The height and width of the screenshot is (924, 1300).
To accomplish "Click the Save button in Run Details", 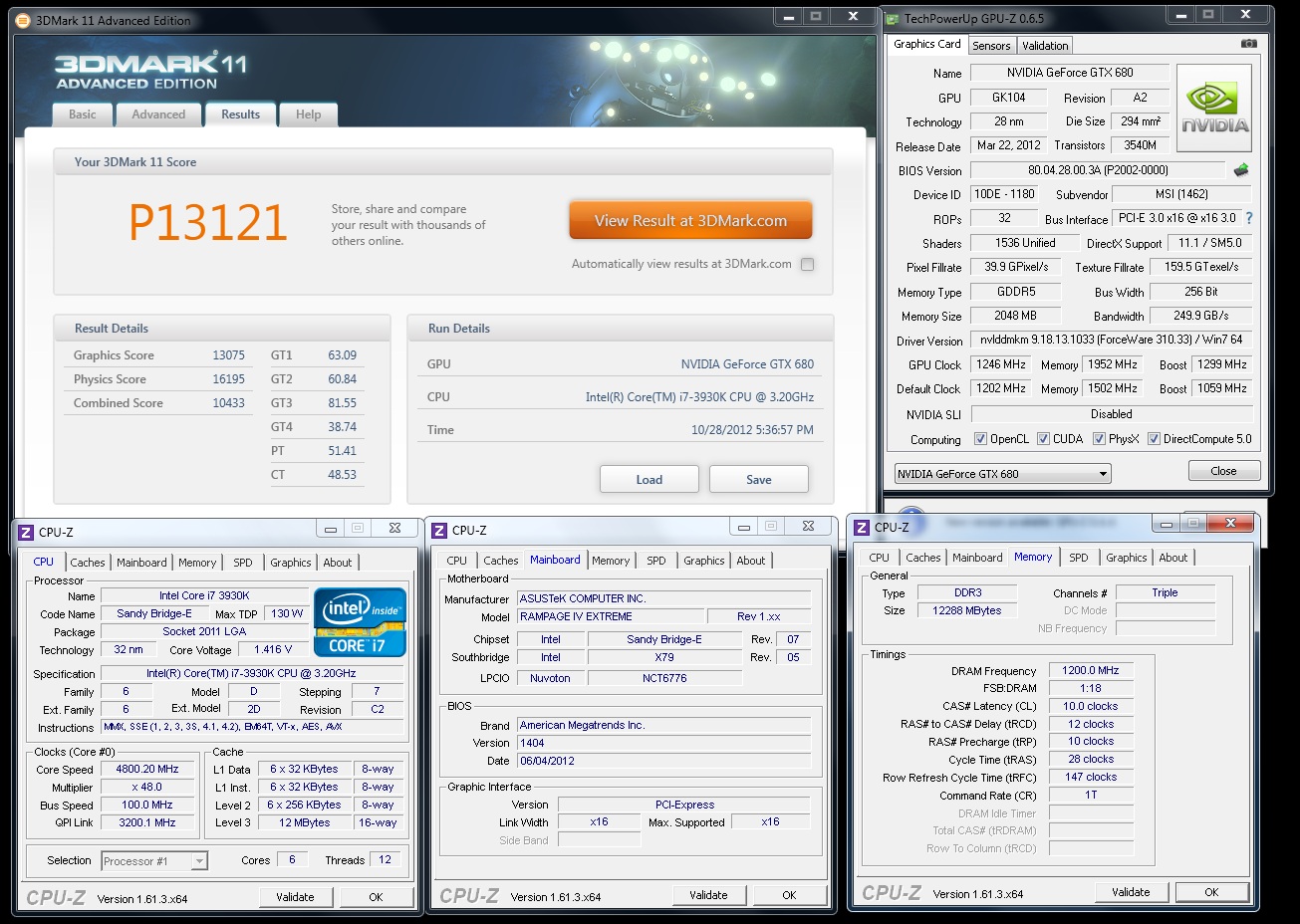I will tap(759, 480).
